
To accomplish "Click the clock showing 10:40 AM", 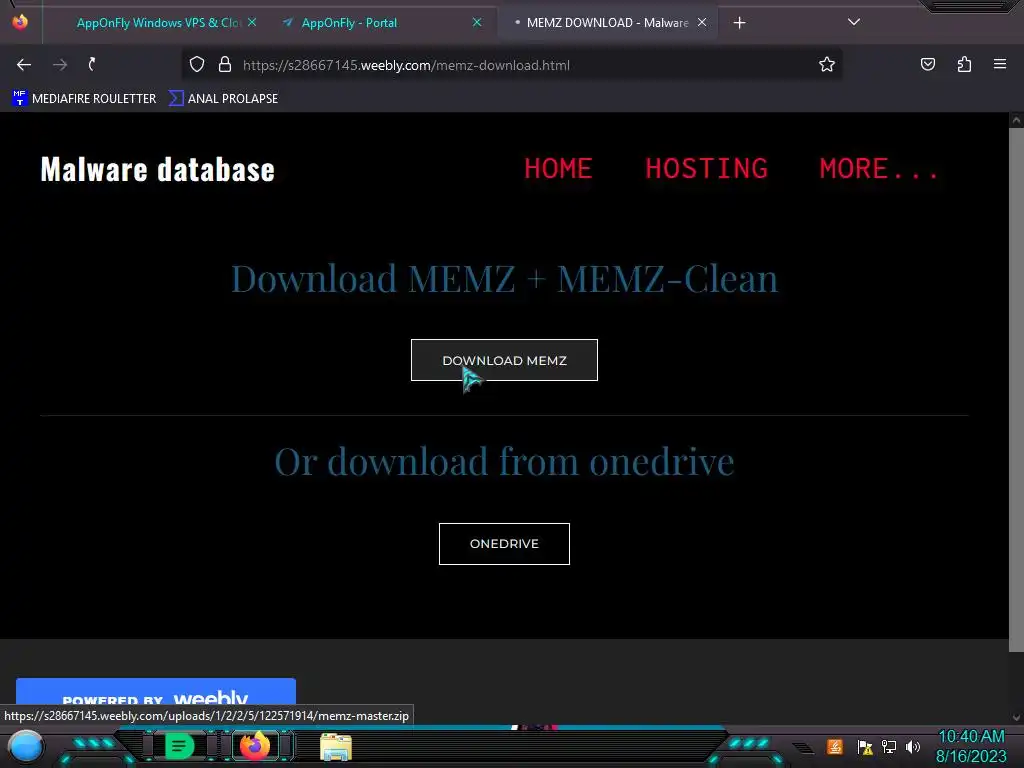I will (971, 737).
